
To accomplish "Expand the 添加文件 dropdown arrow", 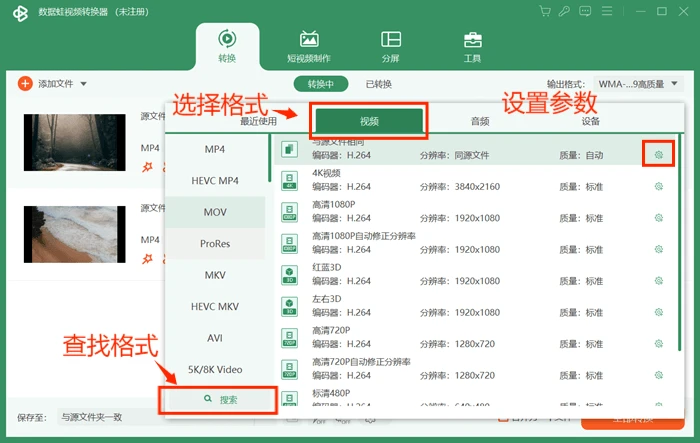I will coord(83,84).
